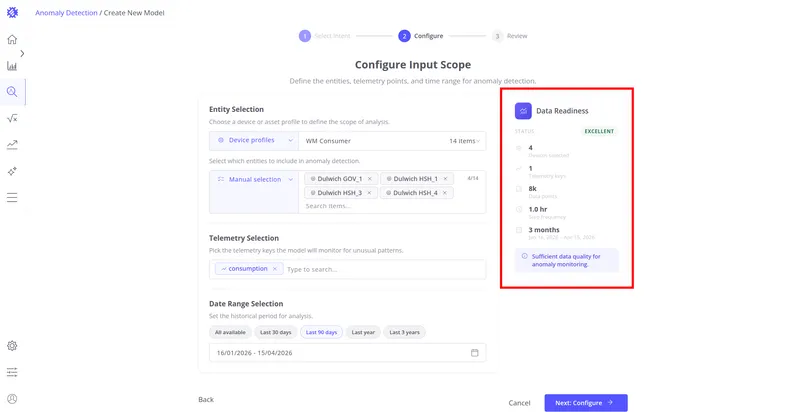Viewport: 800px width, 412px height.
Task: Click the info icon in quality message
Action: tap(524, 256)
